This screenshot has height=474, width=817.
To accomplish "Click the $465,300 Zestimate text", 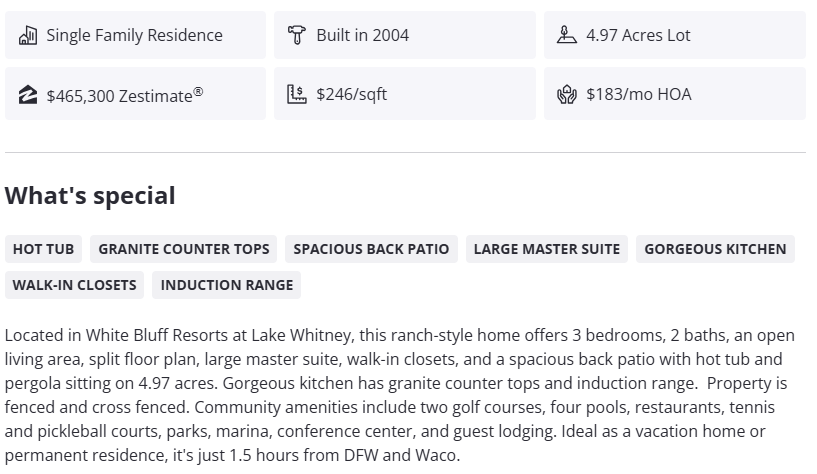I will (x=125, y=95).
